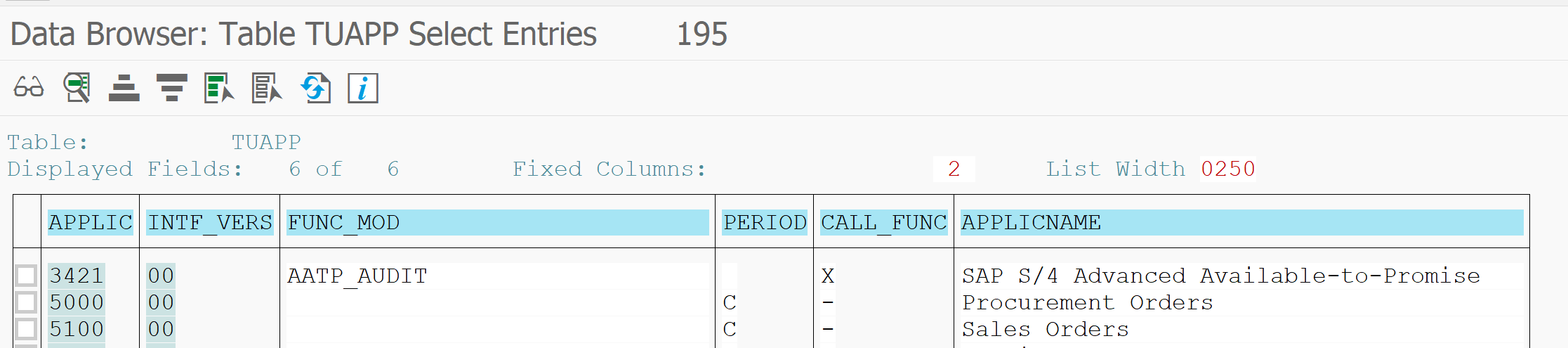
Task: Select the checkbox next to 5100
Action: [26, 329]
